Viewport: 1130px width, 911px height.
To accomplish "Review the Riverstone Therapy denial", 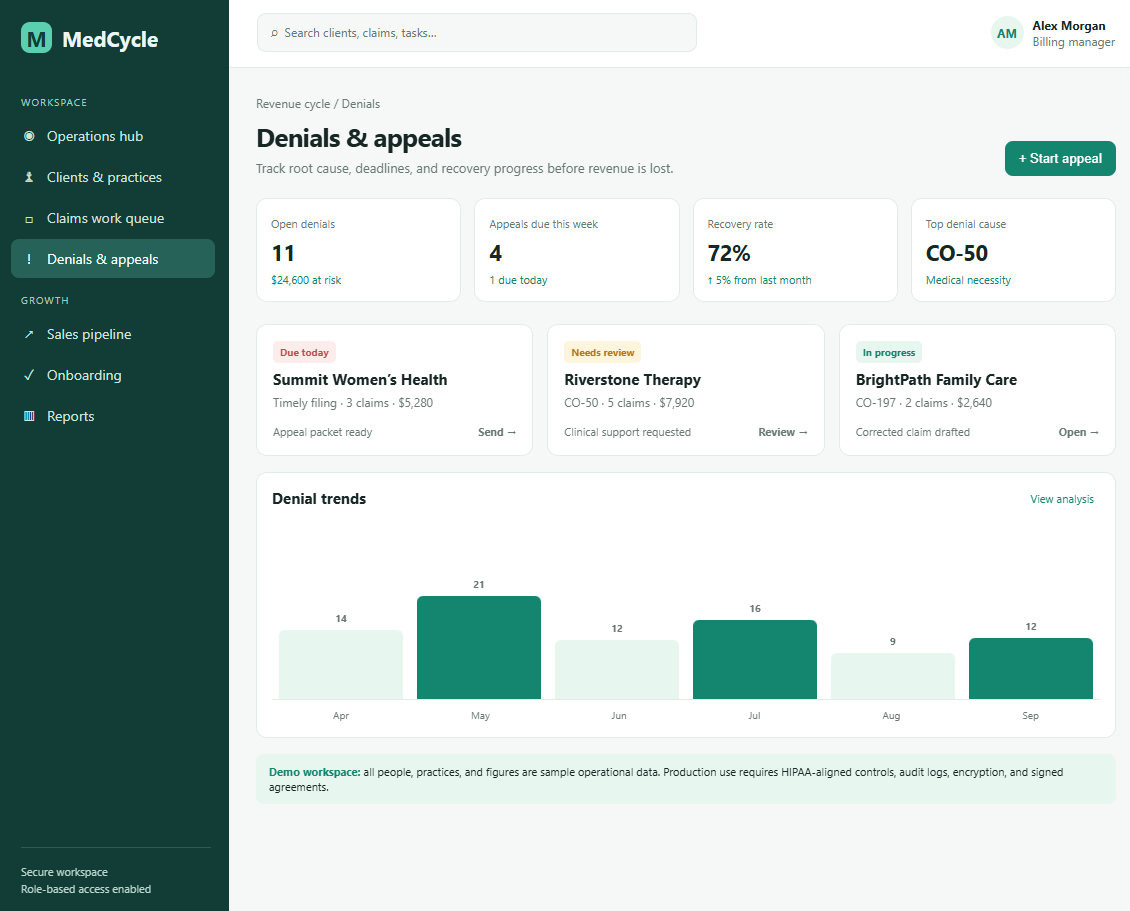I will 783,432.
